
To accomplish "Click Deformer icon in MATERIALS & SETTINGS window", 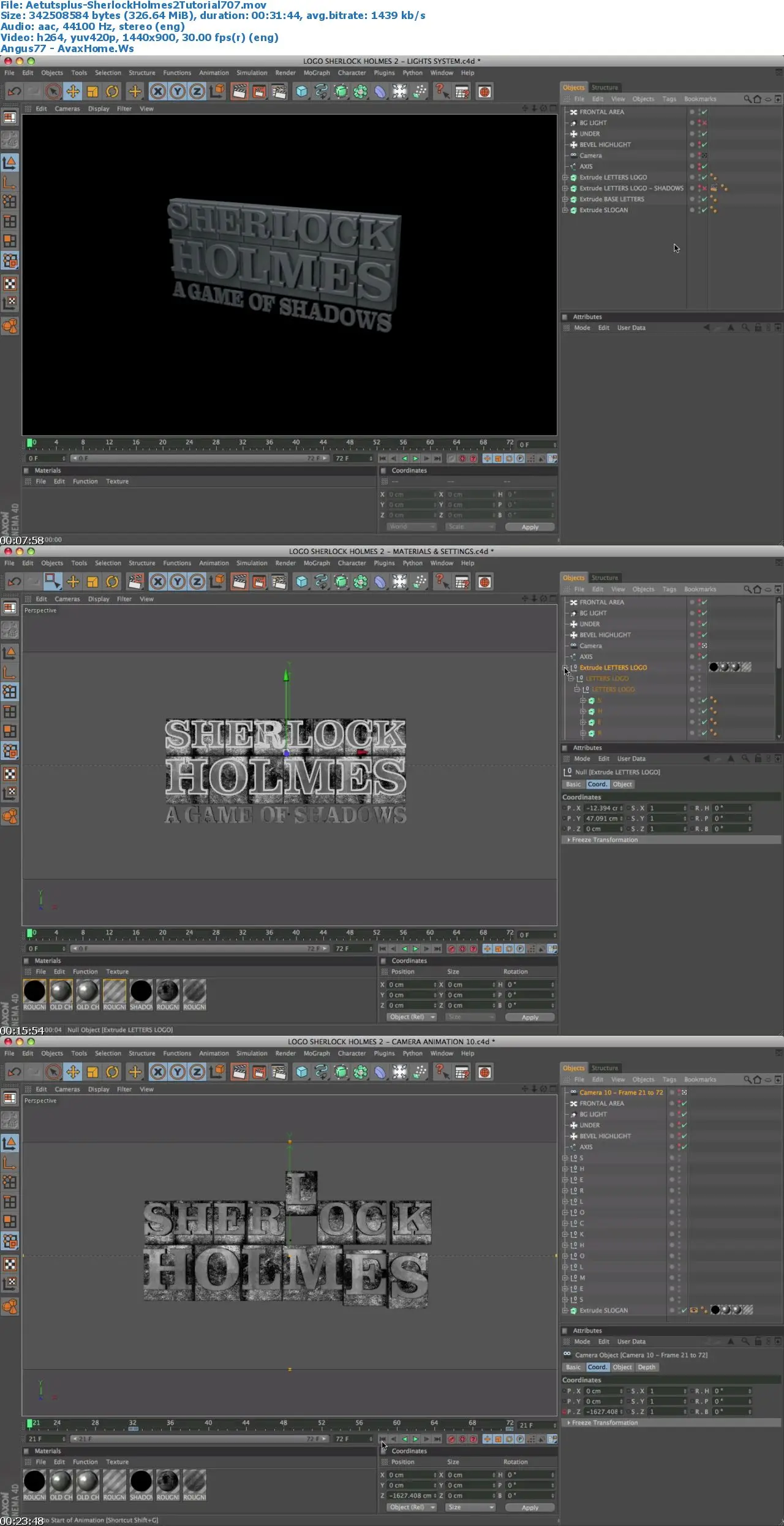I will pos(380,582).
